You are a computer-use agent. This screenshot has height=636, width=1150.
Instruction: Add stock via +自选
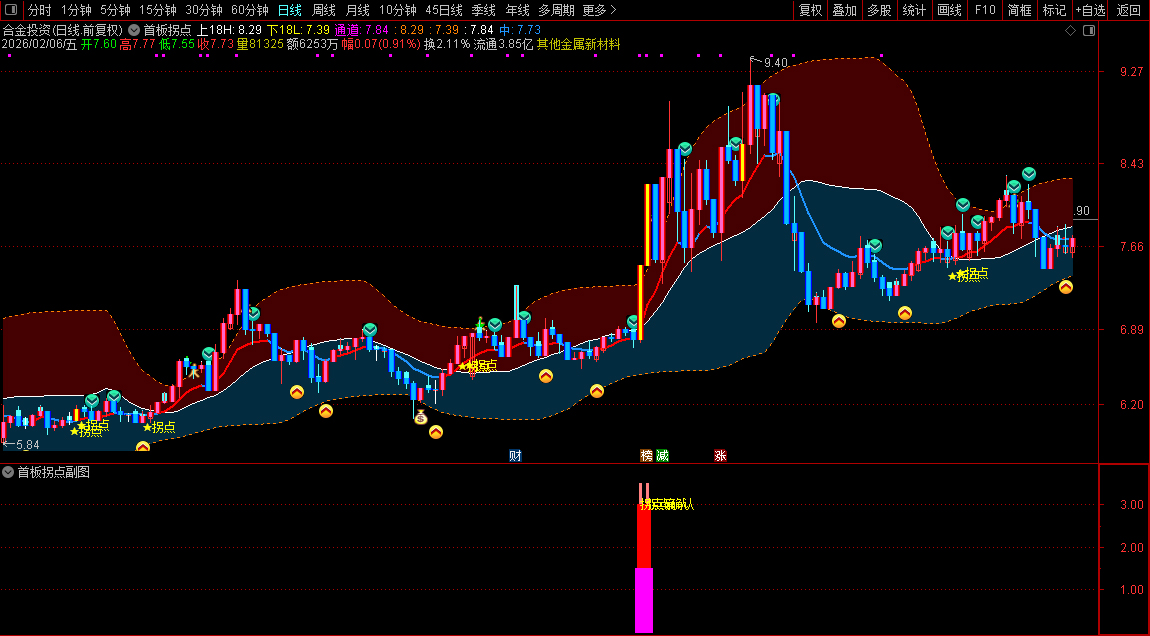pyautogui.click(x=1091, y=10)
